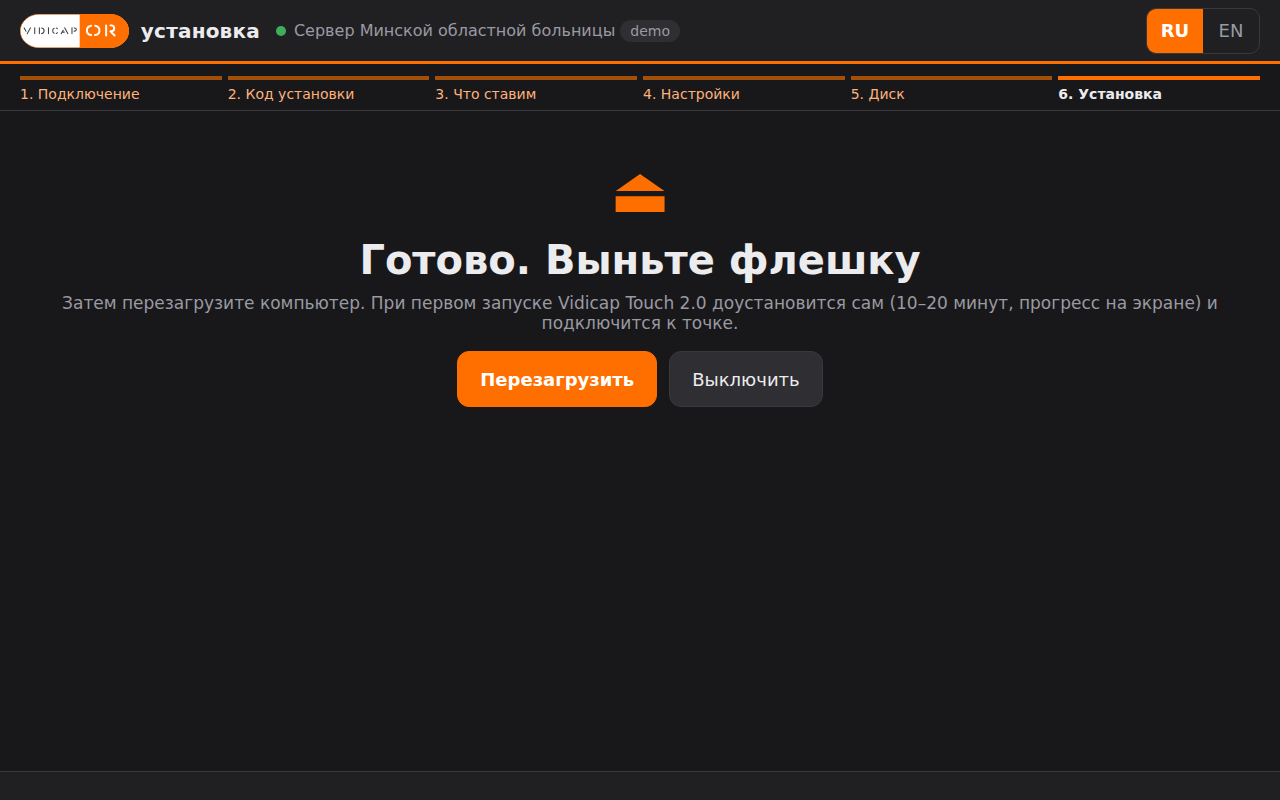
Task: Go to step 1. Подключение
Action: (121, 90)
